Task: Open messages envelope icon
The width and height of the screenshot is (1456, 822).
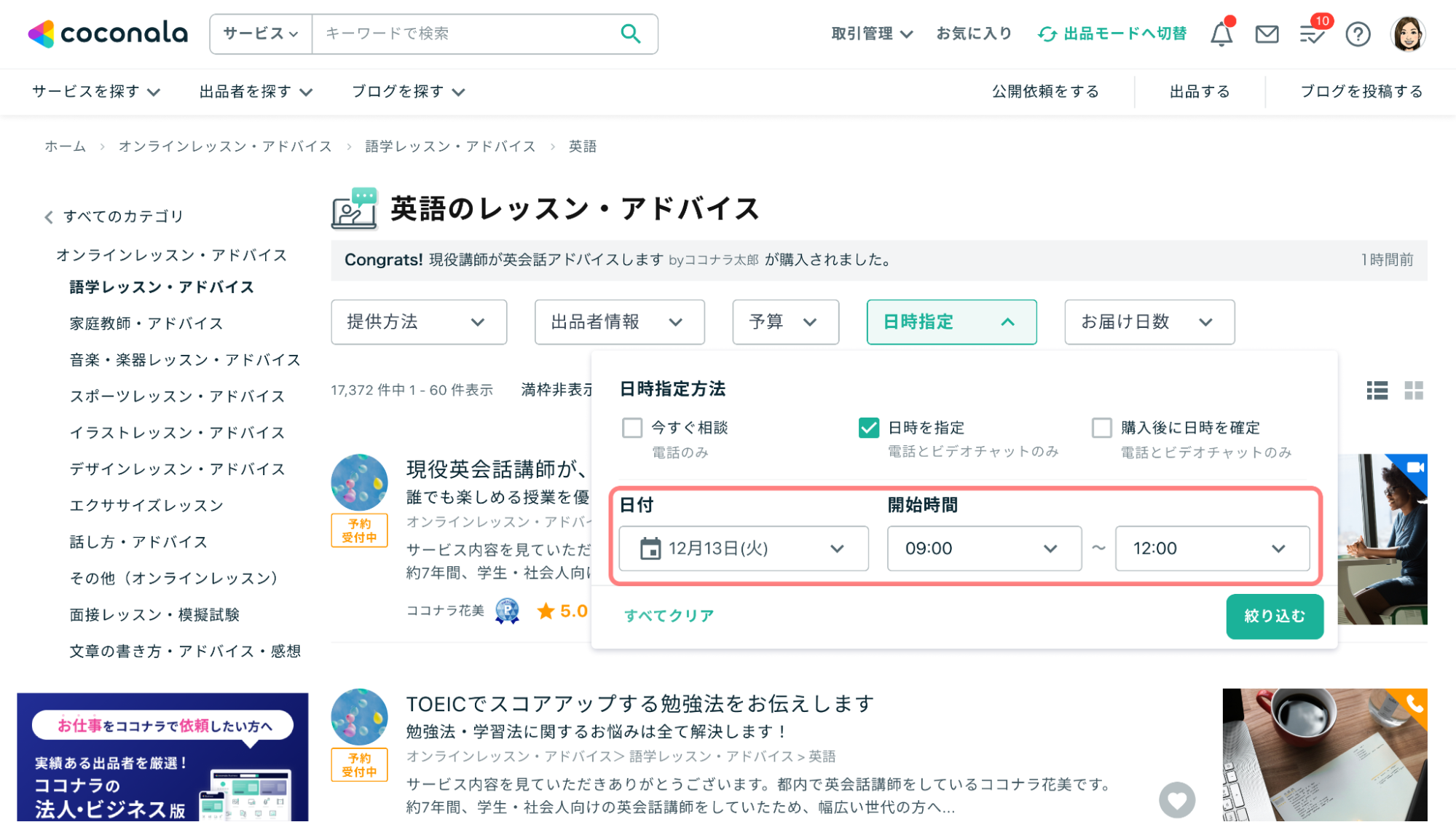Action: 1267,34
